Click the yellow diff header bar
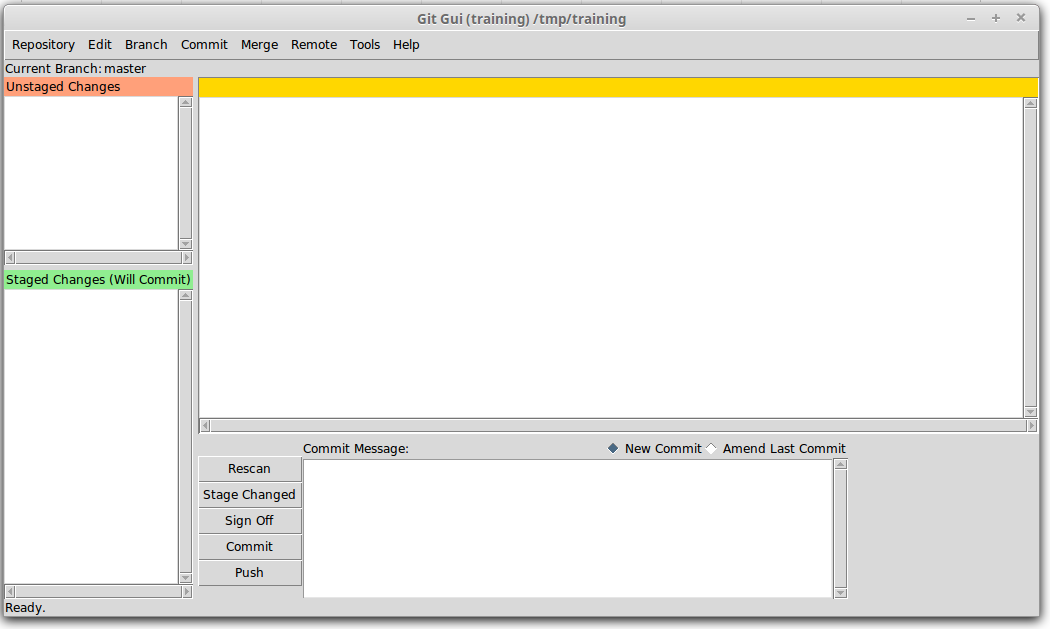This screenshot has width=1050, height=629. [x=618, y=88]
